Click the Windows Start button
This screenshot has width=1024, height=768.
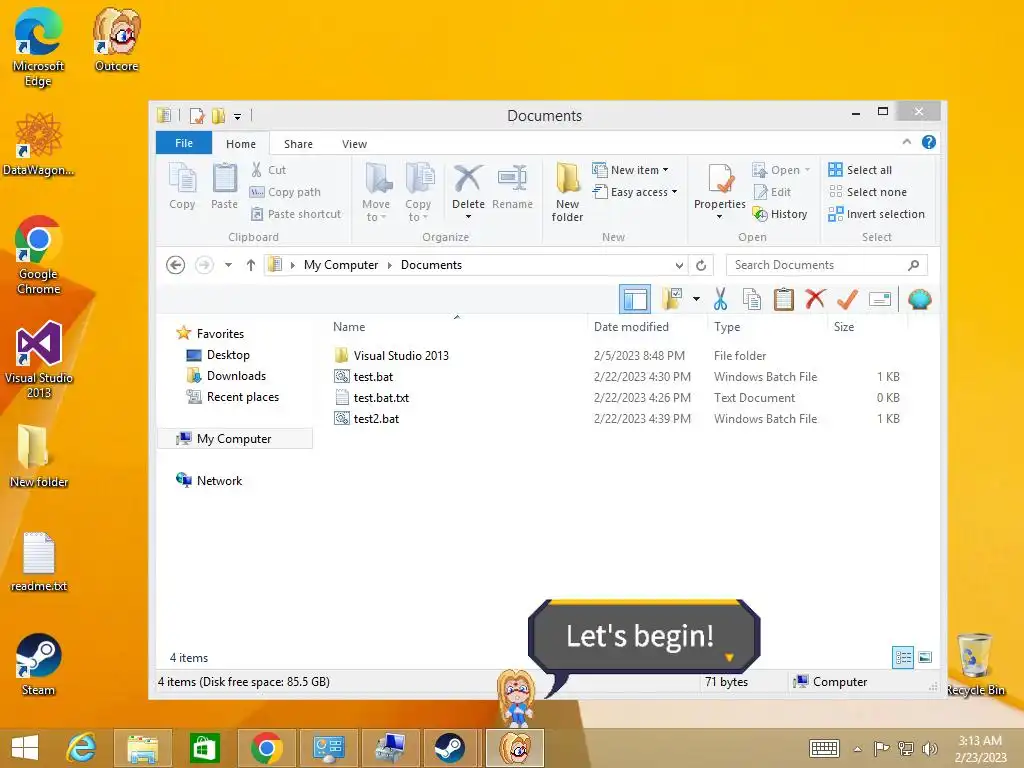25,748
